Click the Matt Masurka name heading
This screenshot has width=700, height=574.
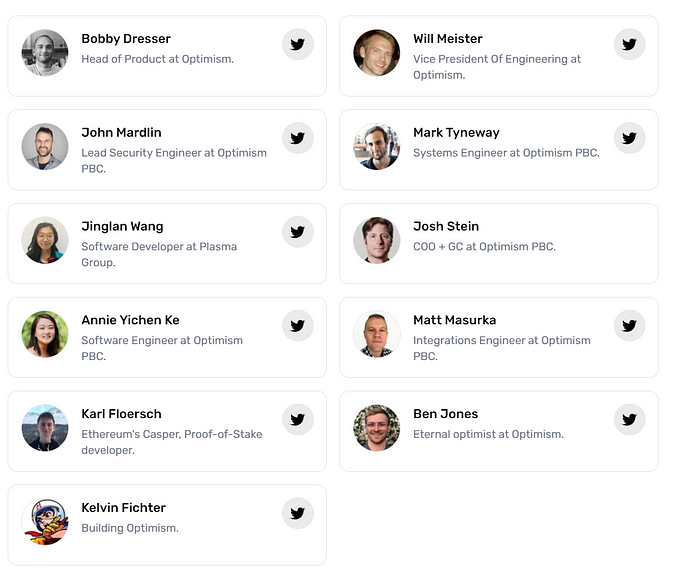coord(454,321)
